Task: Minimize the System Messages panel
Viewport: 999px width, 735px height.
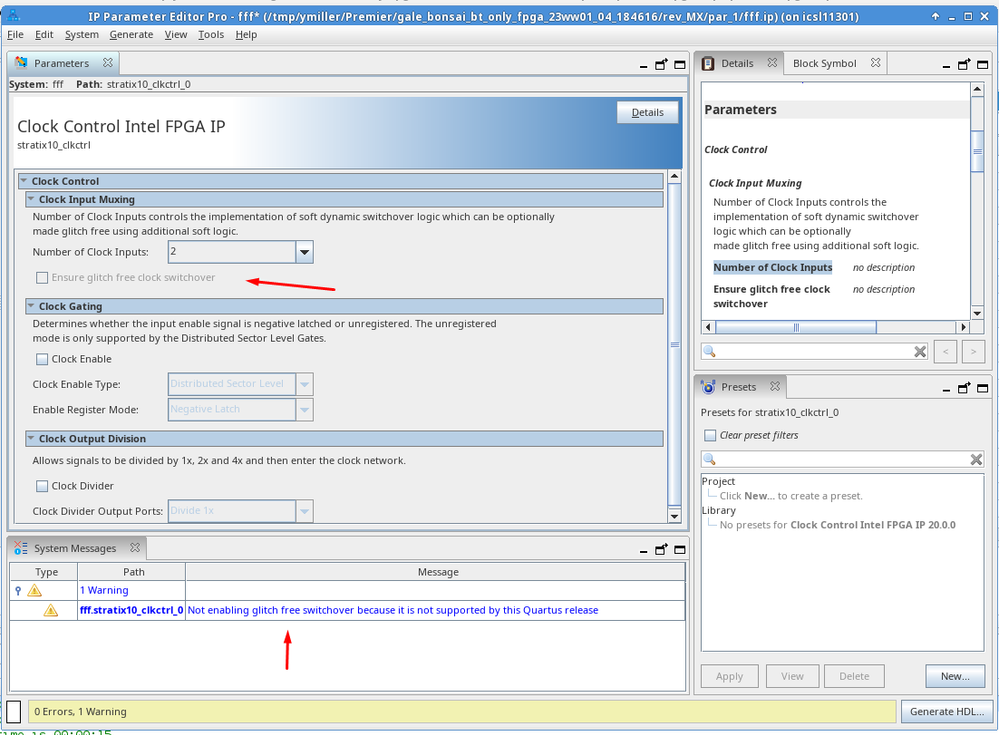Action: point(643,550)
